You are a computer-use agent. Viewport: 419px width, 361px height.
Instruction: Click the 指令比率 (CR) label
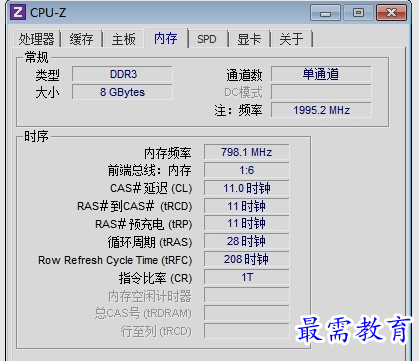(156, 278)
